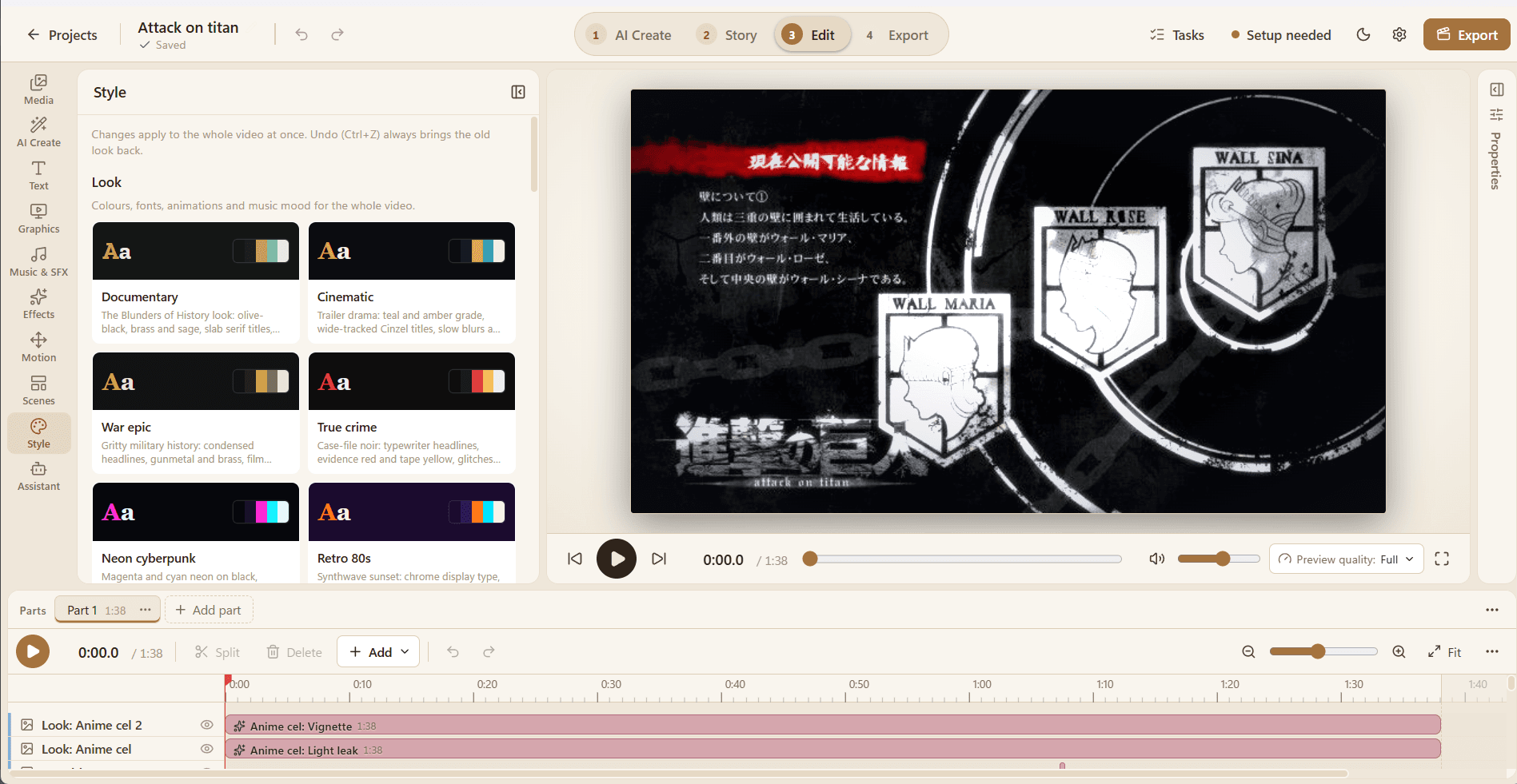
Task: Adjust the timeline zoom slider
Action: click(x=1323, y=652)
